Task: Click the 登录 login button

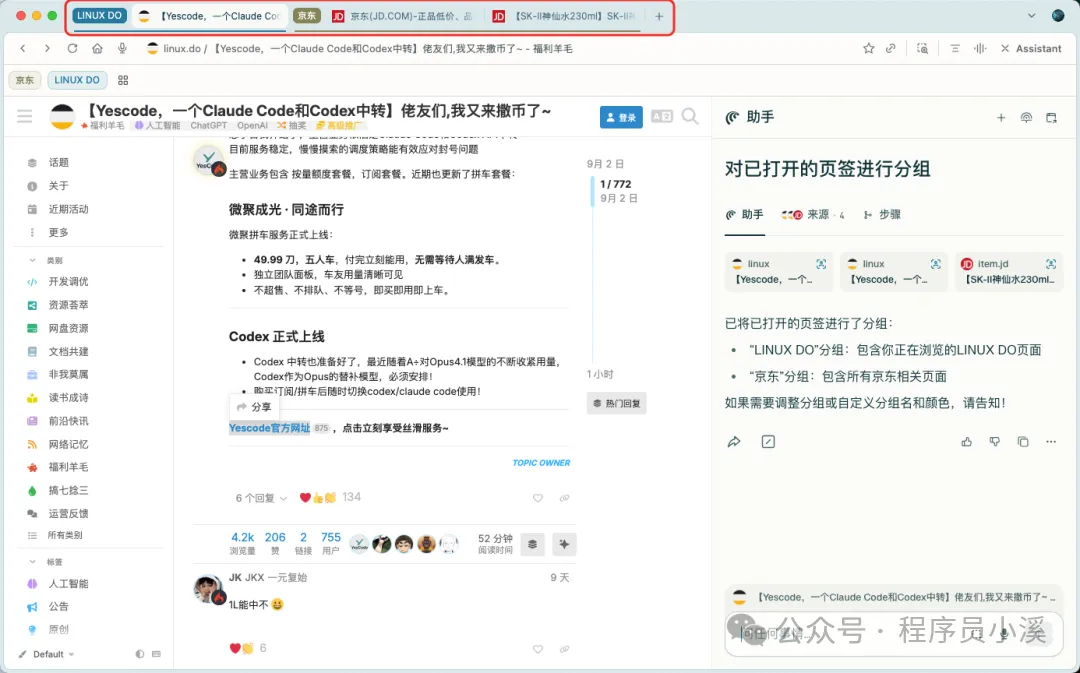Action: click(x=621, y=117)
